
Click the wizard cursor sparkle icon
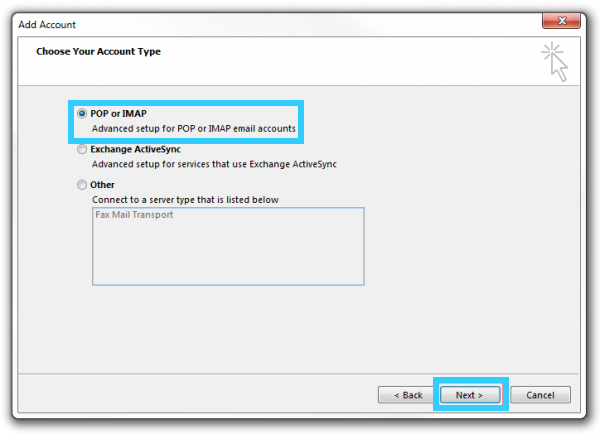[x=553, y=60]
